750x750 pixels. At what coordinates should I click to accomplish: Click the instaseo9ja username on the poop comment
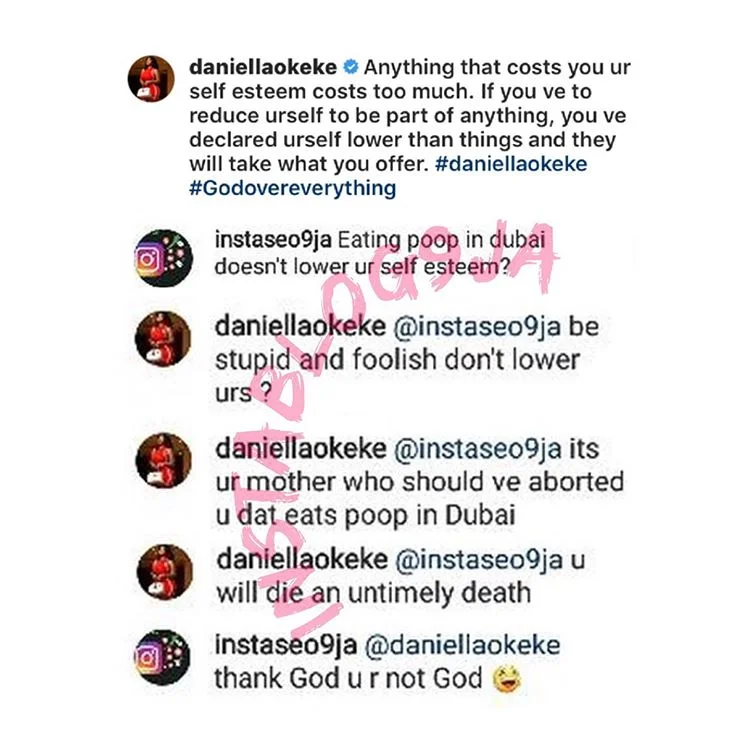(273, 240)
